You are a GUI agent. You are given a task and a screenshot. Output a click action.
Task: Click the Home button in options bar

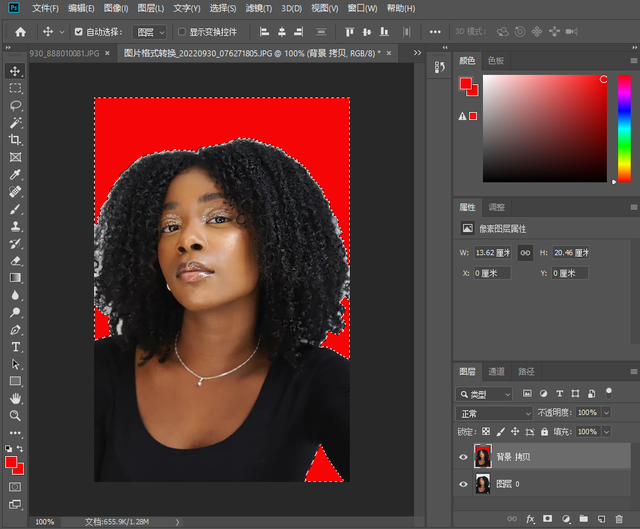point(20,32)
